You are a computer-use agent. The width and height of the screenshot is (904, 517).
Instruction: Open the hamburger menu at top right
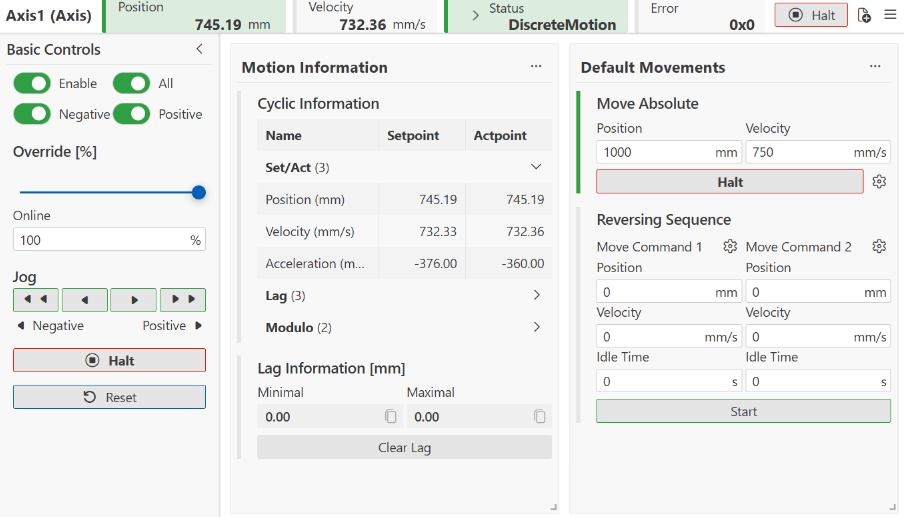tap(890, 14)
